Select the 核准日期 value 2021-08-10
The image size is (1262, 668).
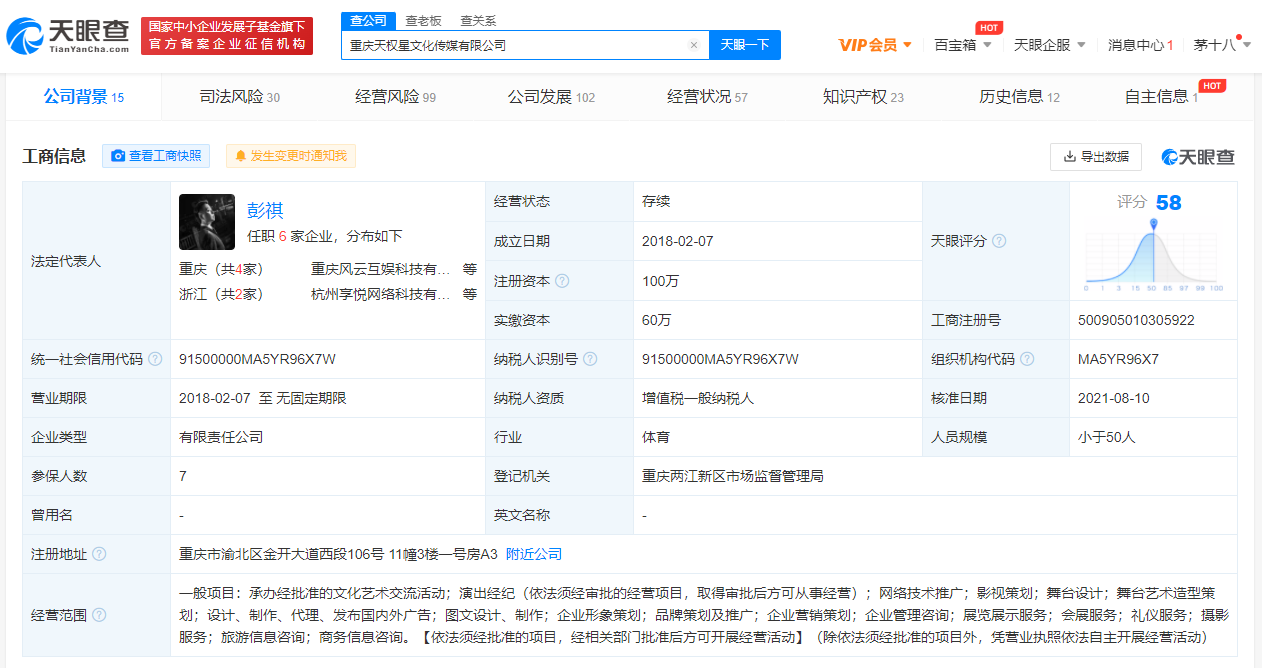coord(1114,398)
